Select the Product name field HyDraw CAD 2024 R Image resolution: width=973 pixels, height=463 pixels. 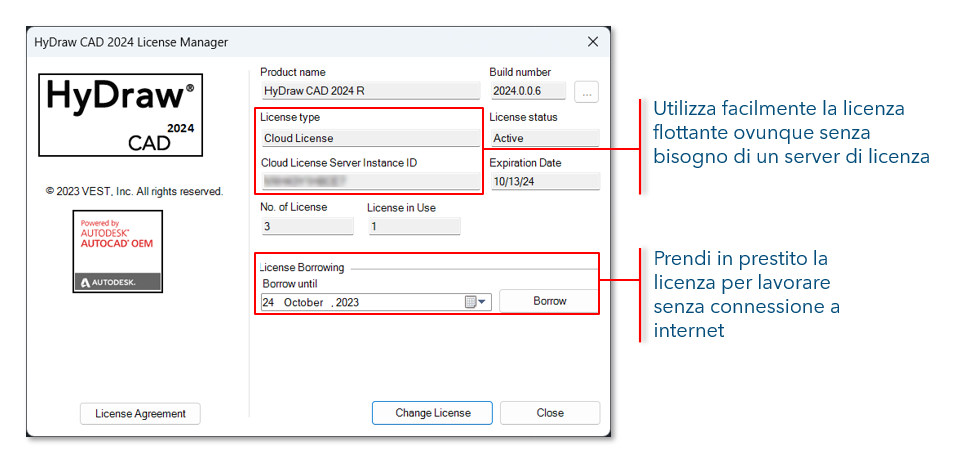(x=370, y=91)
